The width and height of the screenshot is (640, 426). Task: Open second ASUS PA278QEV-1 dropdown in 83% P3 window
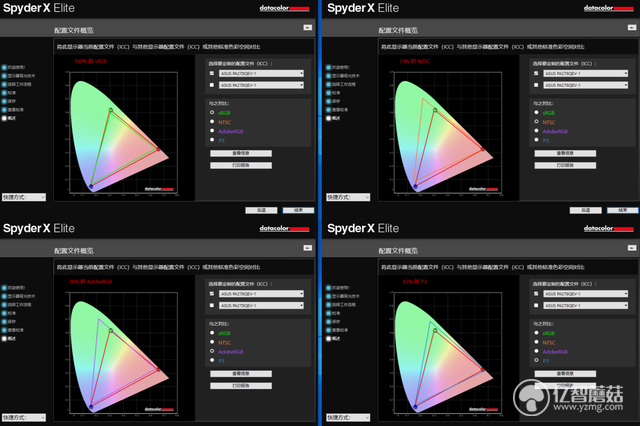pos(586,306)
